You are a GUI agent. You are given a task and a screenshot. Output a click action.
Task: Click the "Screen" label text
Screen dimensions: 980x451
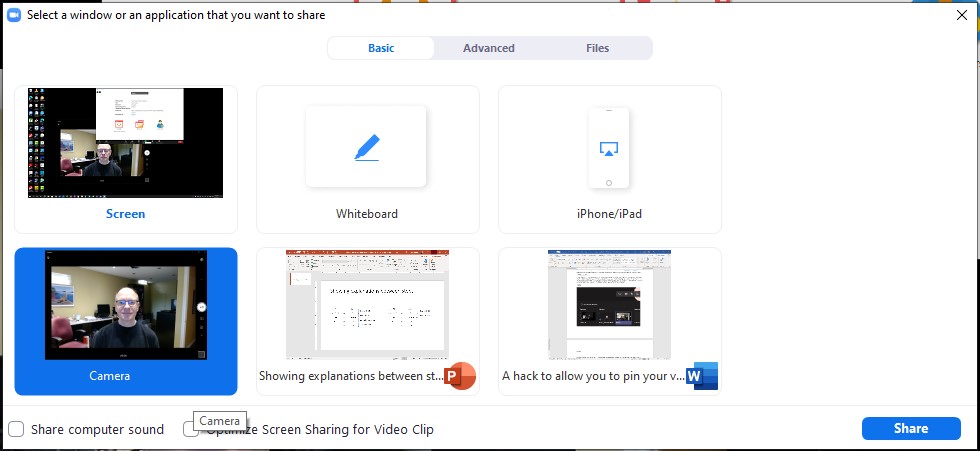(126, 214)
